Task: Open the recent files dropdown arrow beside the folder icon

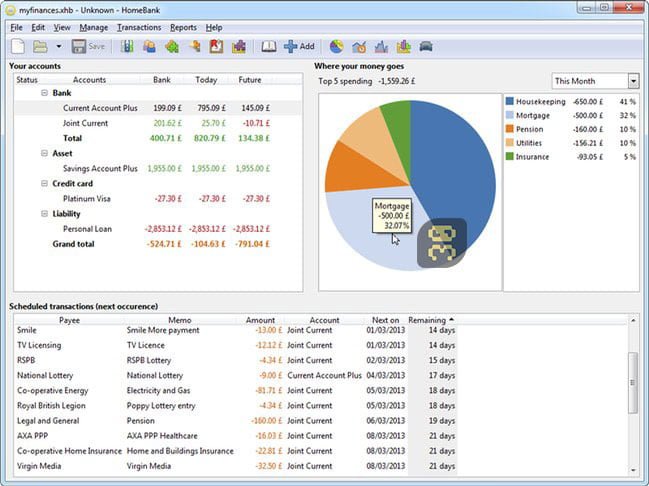Action: [x=59, y=46]
